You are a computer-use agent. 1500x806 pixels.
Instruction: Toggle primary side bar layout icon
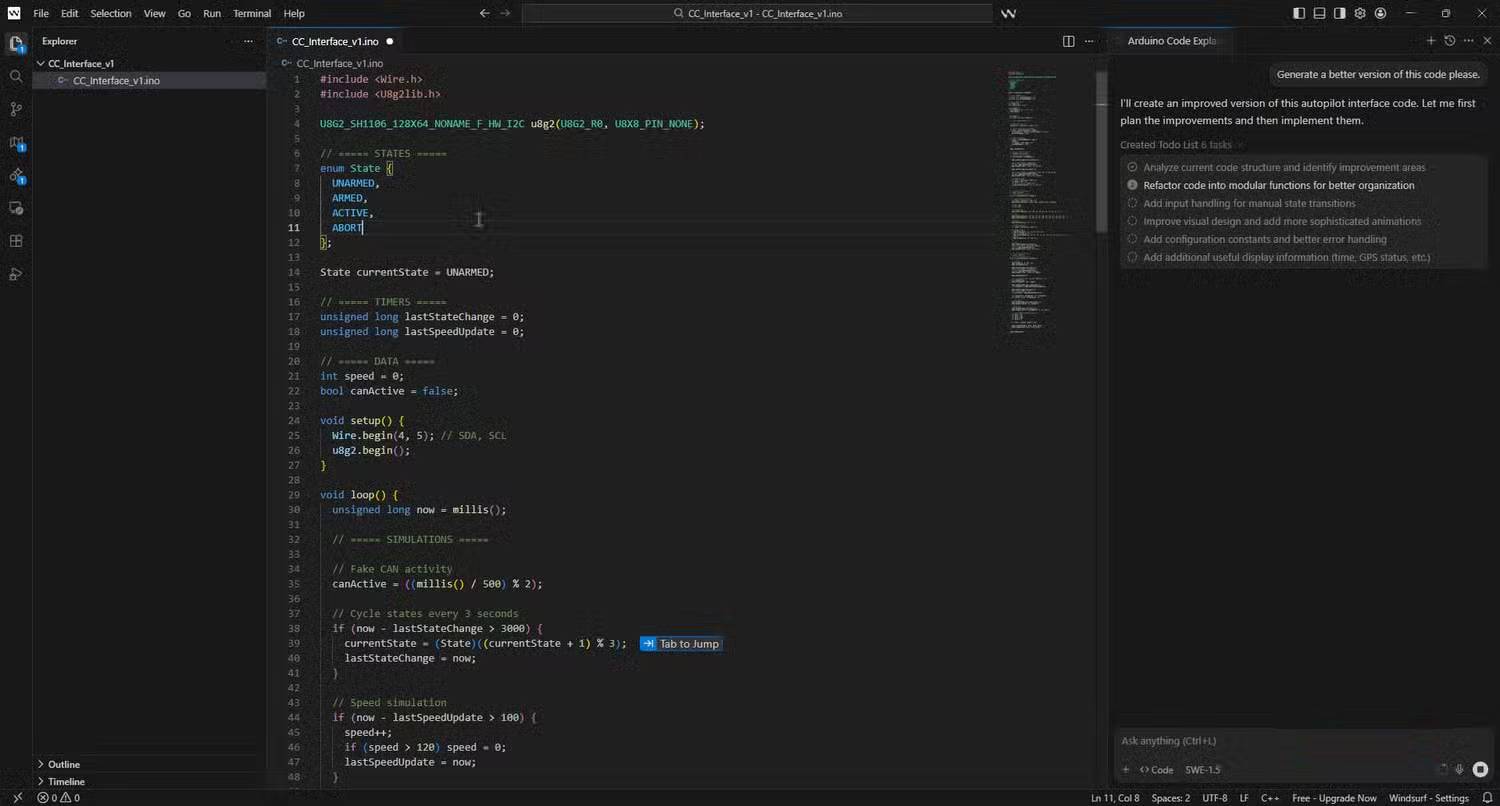(1299, 13)
